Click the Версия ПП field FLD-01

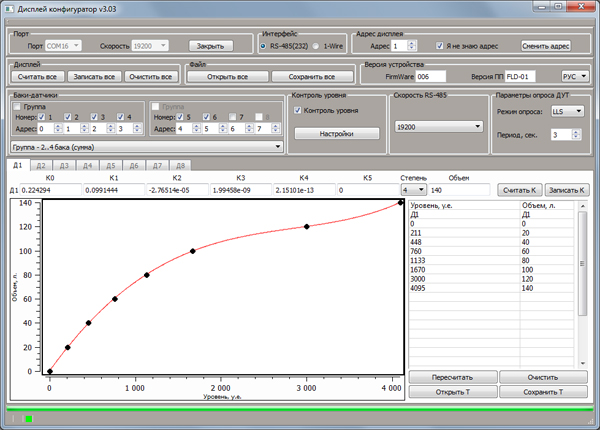click(x=520, y=76)
